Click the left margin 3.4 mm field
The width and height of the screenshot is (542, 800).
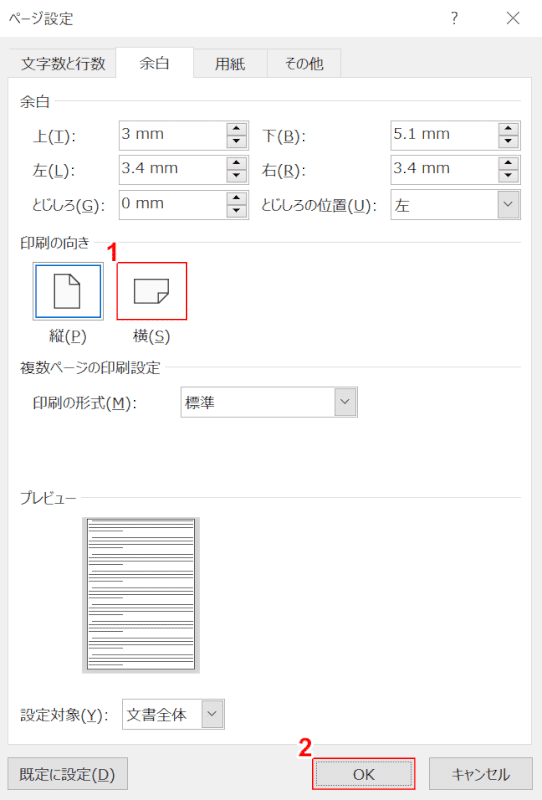[173, 170]
